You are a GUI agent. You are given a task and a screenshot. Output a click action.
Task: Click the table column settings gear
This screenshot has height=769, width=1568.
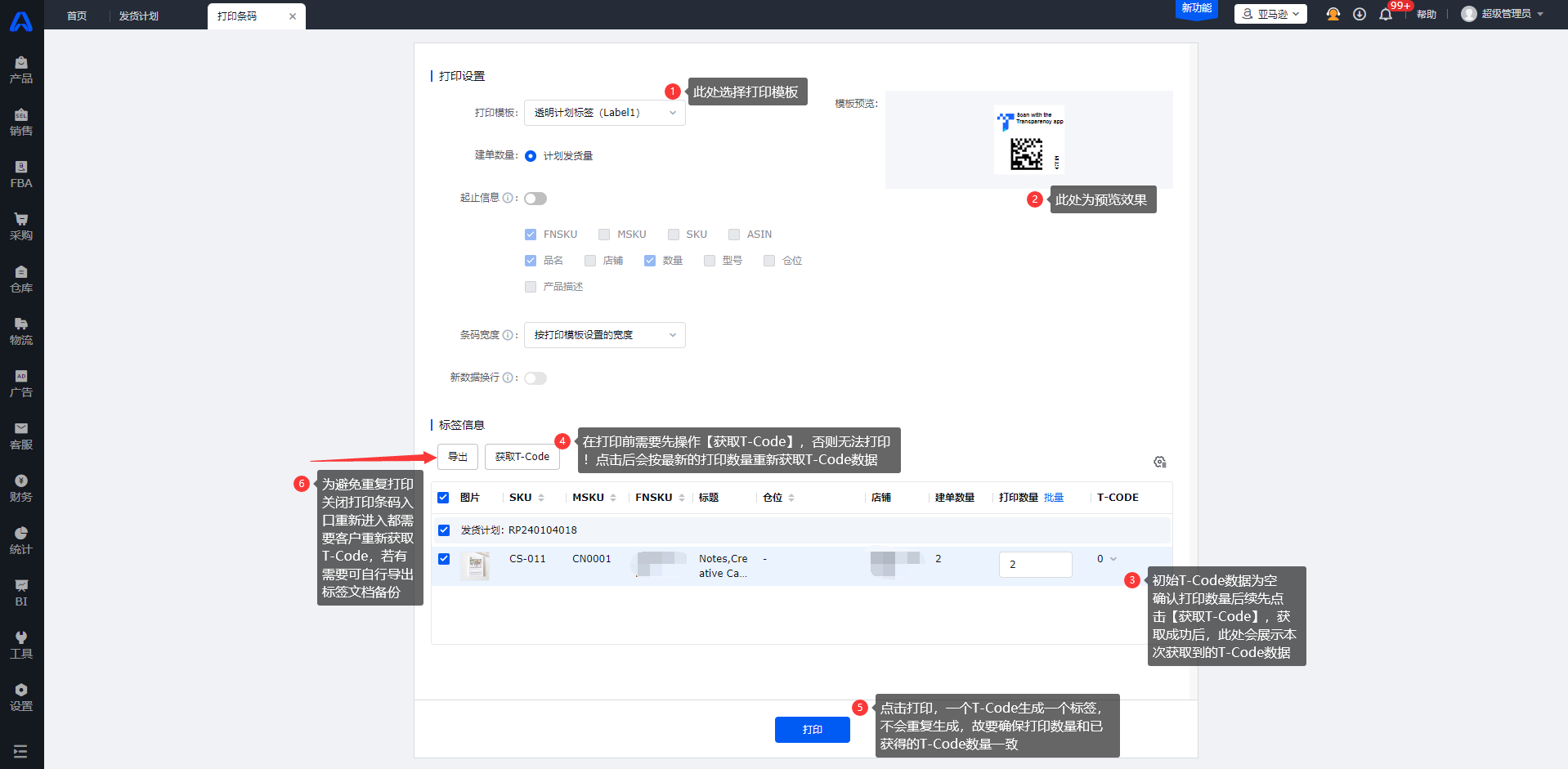[1159, 463]
